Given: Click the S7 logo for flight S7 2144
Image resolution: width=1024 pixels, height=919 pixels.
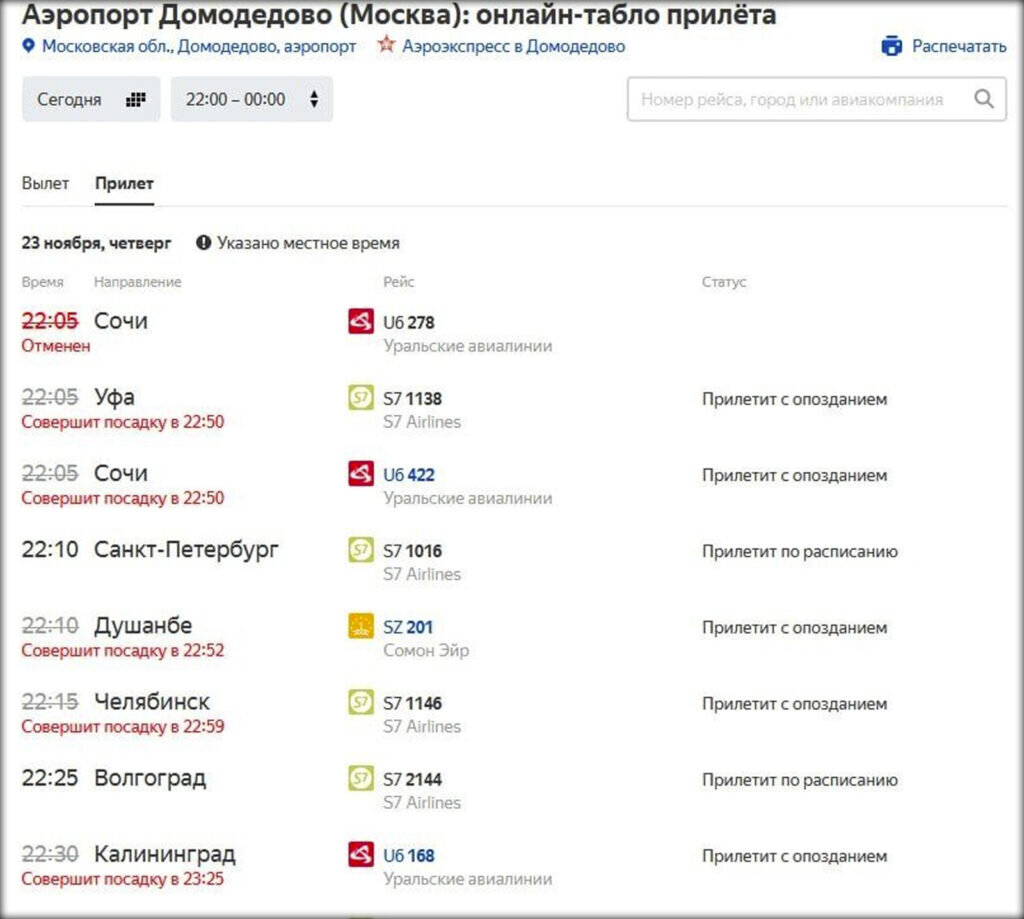Looking at the screenshot, I should coord(360,778).
